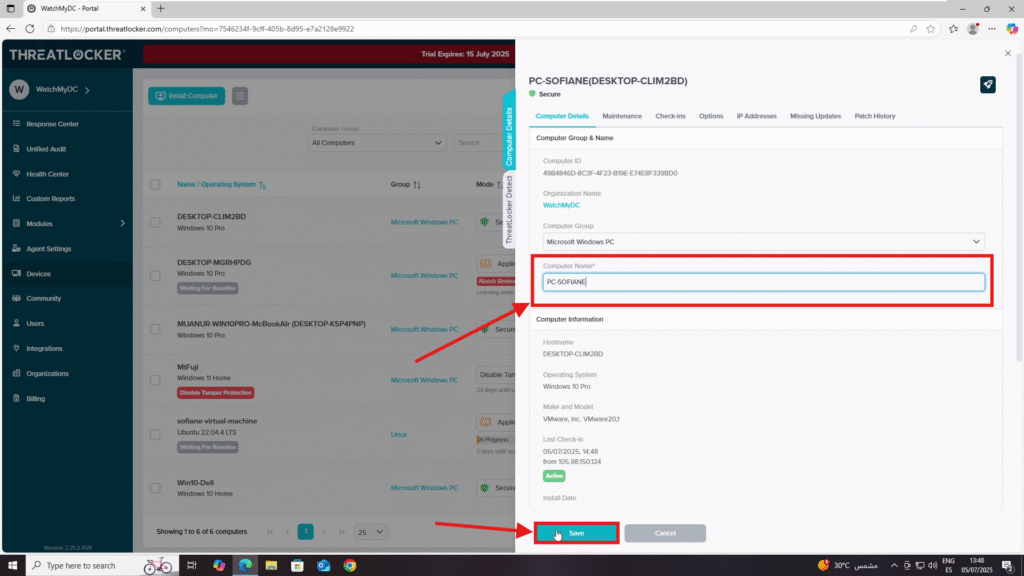Screen dimensions: 1024x576
Task: Click the rocket icon in computer panel
Action: pos(987,85)
